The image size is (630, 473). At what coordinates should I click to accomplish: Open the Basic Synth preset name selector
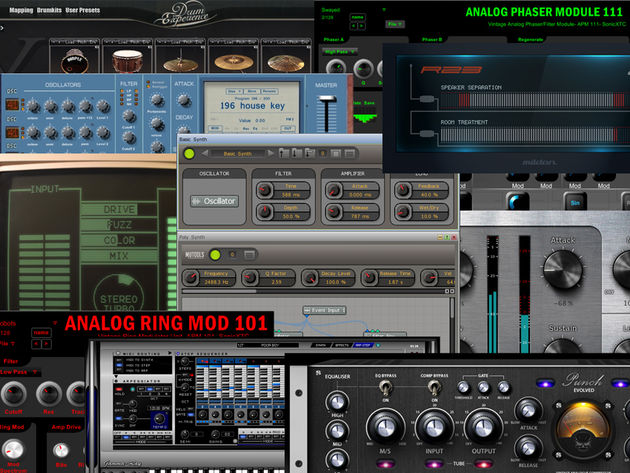pyautogui.click(x=237, y=154)
